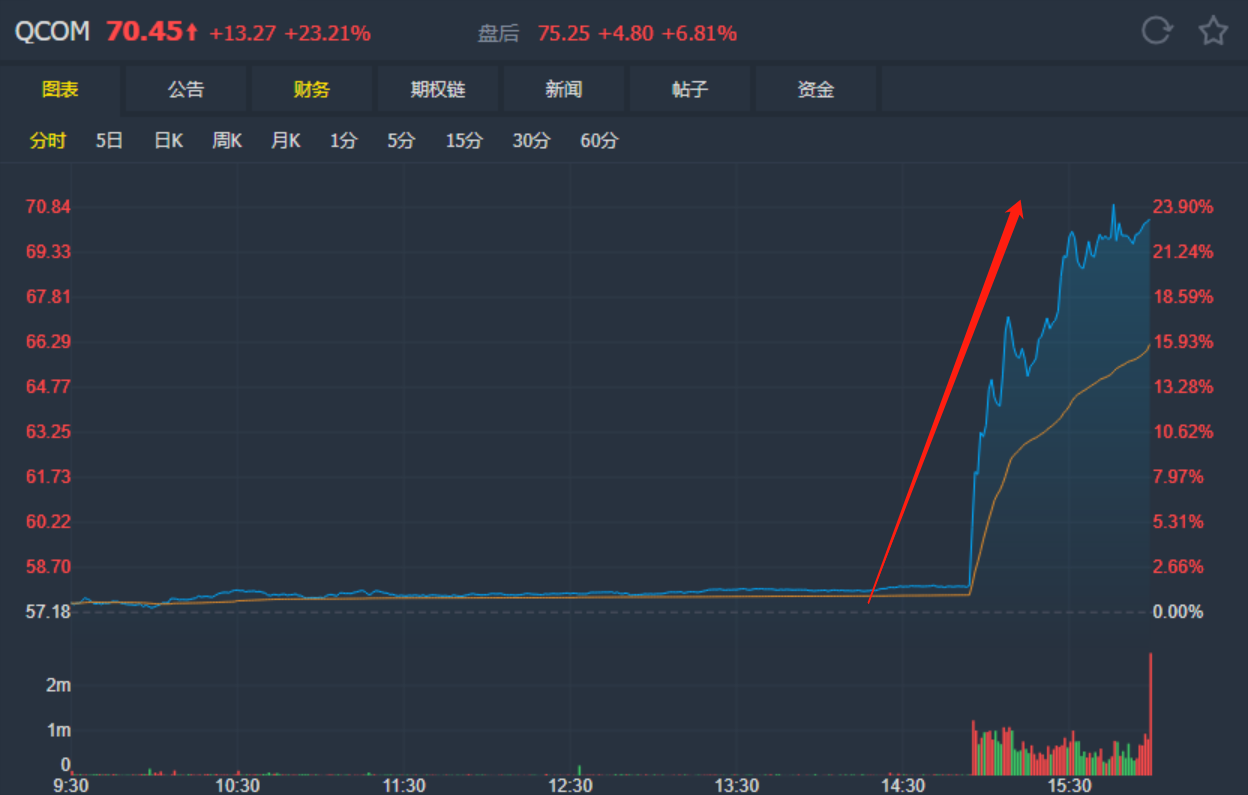Screen dimensions: 1248x795
Task: Click the 12:30 time axis label
Action: click(570, 785)
